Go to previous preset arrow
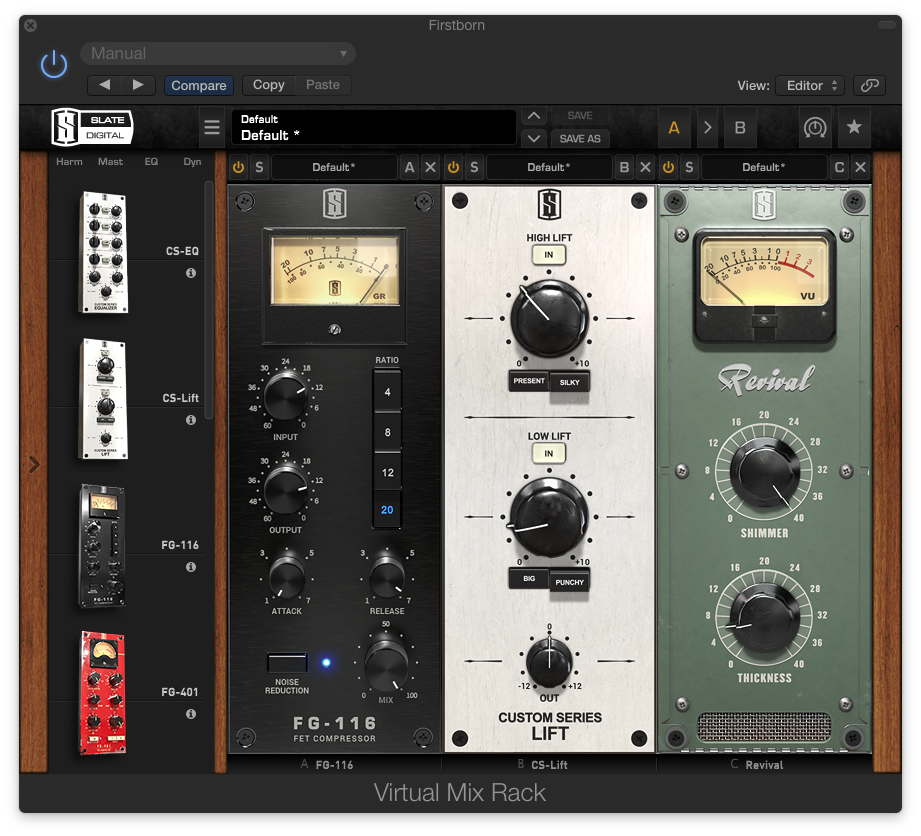Image resolution: width=921 pixels, height=836 pixels. (x=105, y=85)
